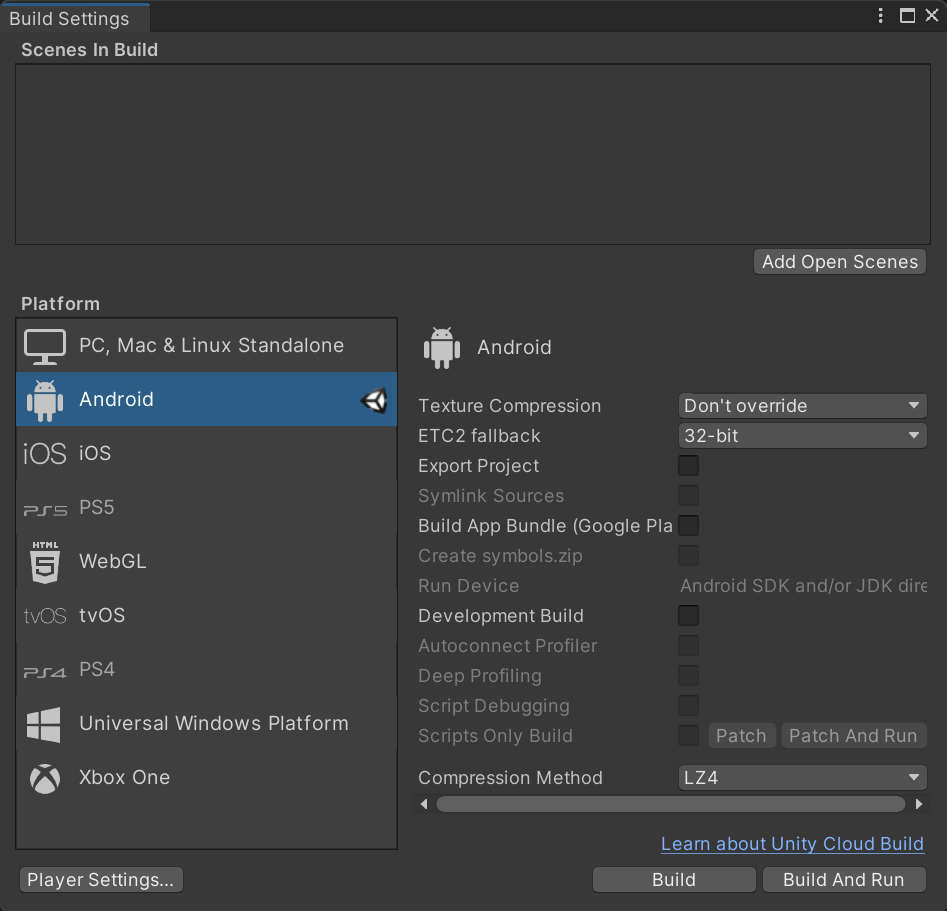
Task: Toggle the Symlink Sources checkbox
Action: [x=689, y=495]
